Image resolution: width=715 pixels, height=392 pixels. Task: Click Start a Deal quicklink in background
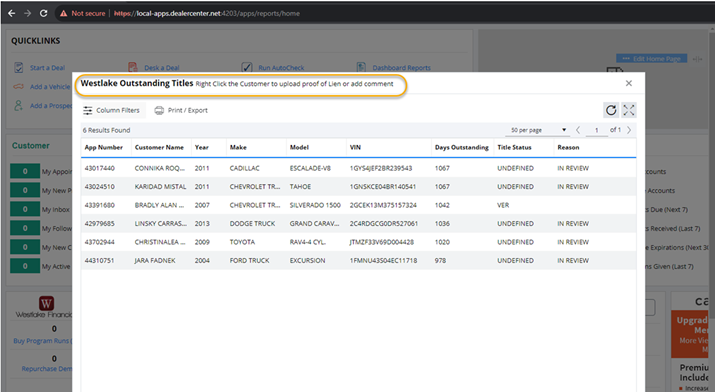47,67
